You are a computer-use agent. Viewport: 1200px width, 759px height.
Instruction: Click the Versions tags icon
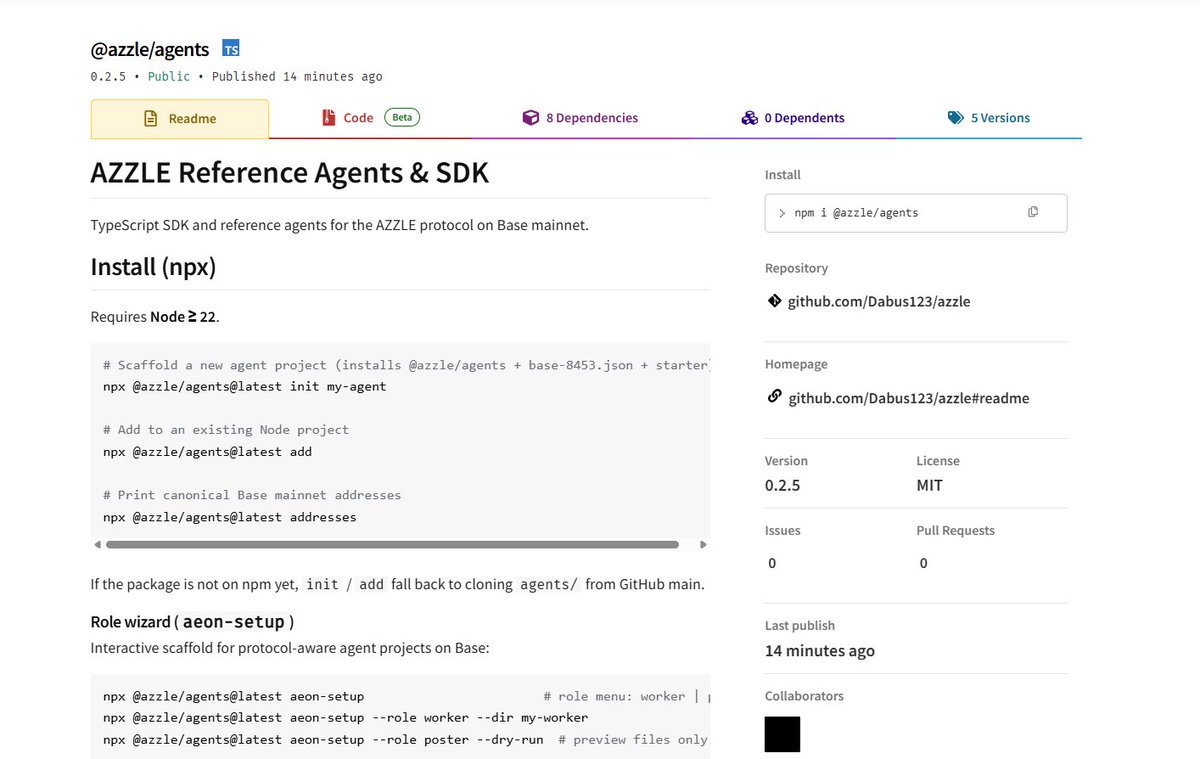[x=956, y=118]
